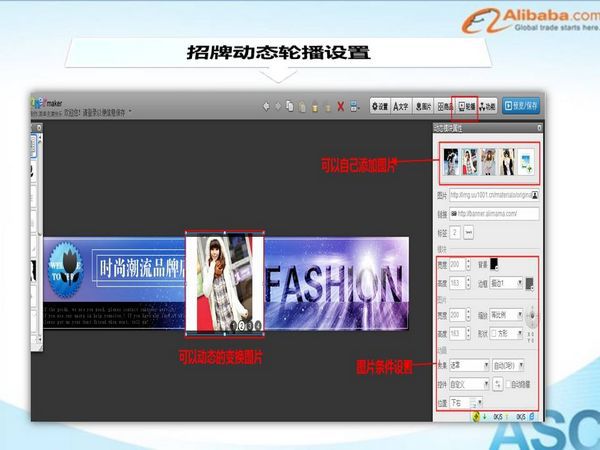
Task: Click the blue browser icon in status bar
Action: tap(532, 416)
